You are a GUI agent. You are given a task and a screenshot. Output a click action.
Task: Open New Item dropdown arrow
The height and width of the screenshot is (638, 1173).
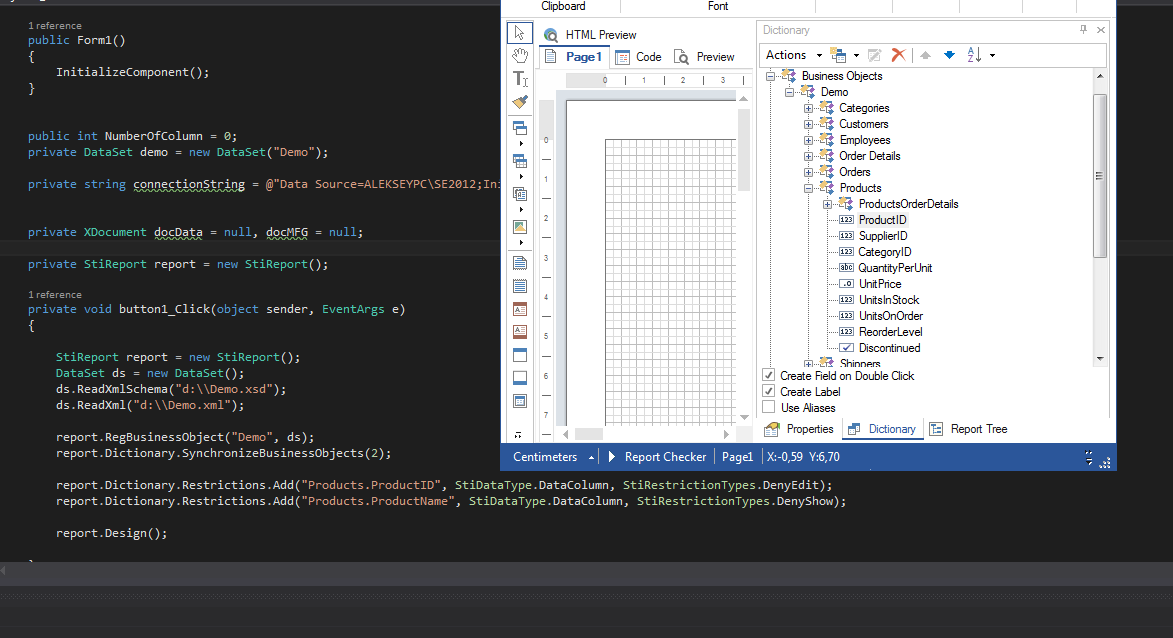857,55
